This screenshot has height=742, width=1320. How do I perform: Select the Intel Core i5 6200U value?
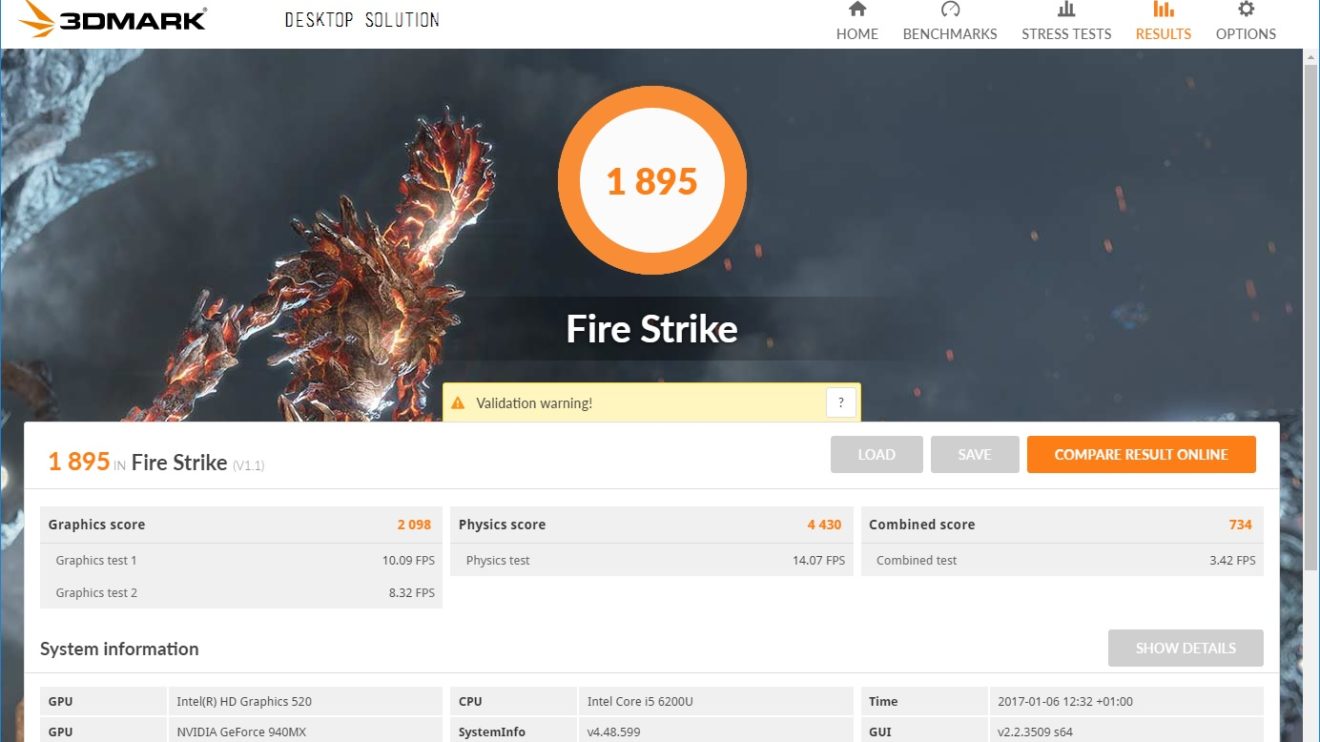click(x=640, y=701)
